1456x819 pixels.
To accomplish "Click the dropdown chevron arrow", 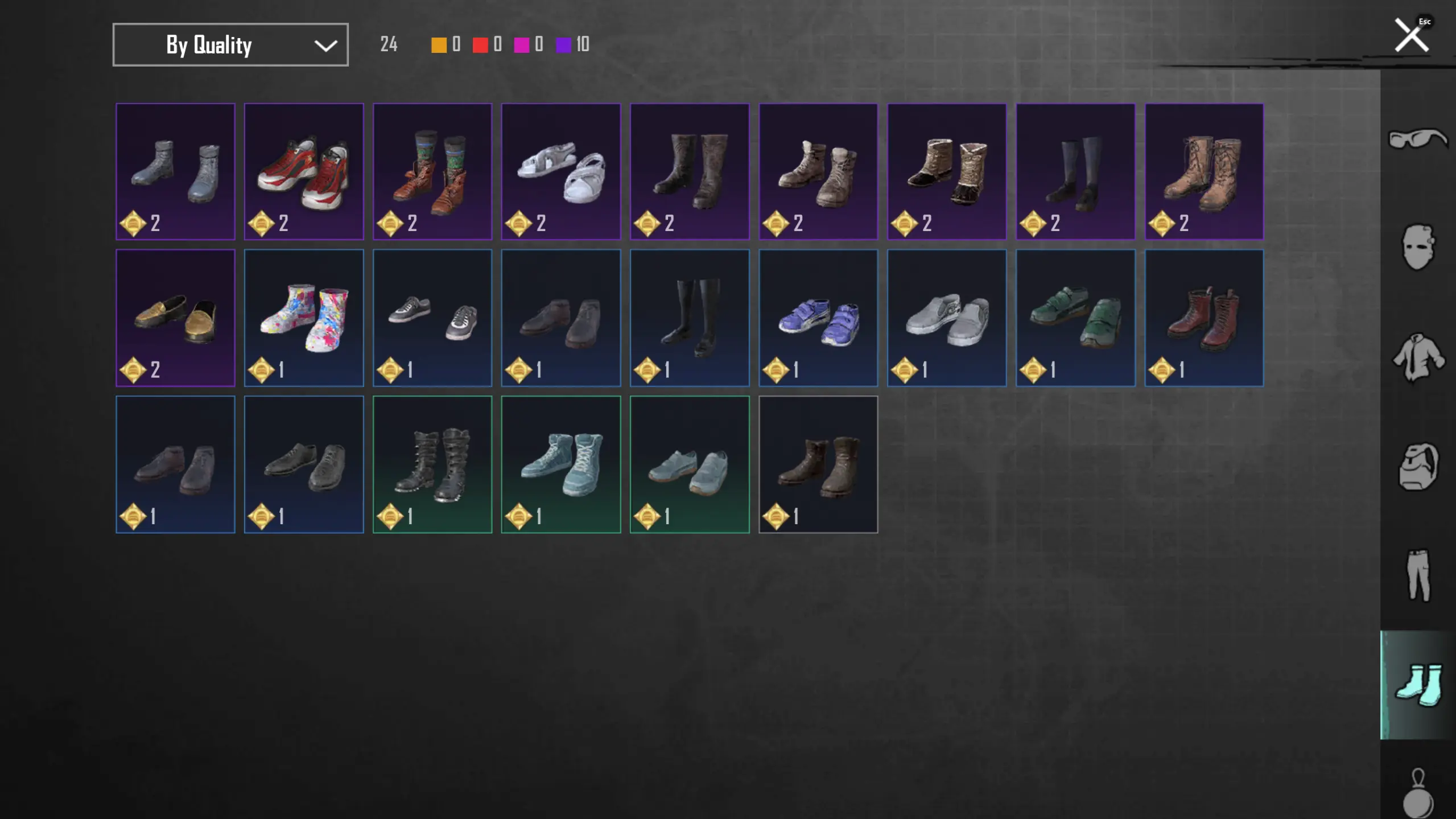I will [x=325, y=46].
